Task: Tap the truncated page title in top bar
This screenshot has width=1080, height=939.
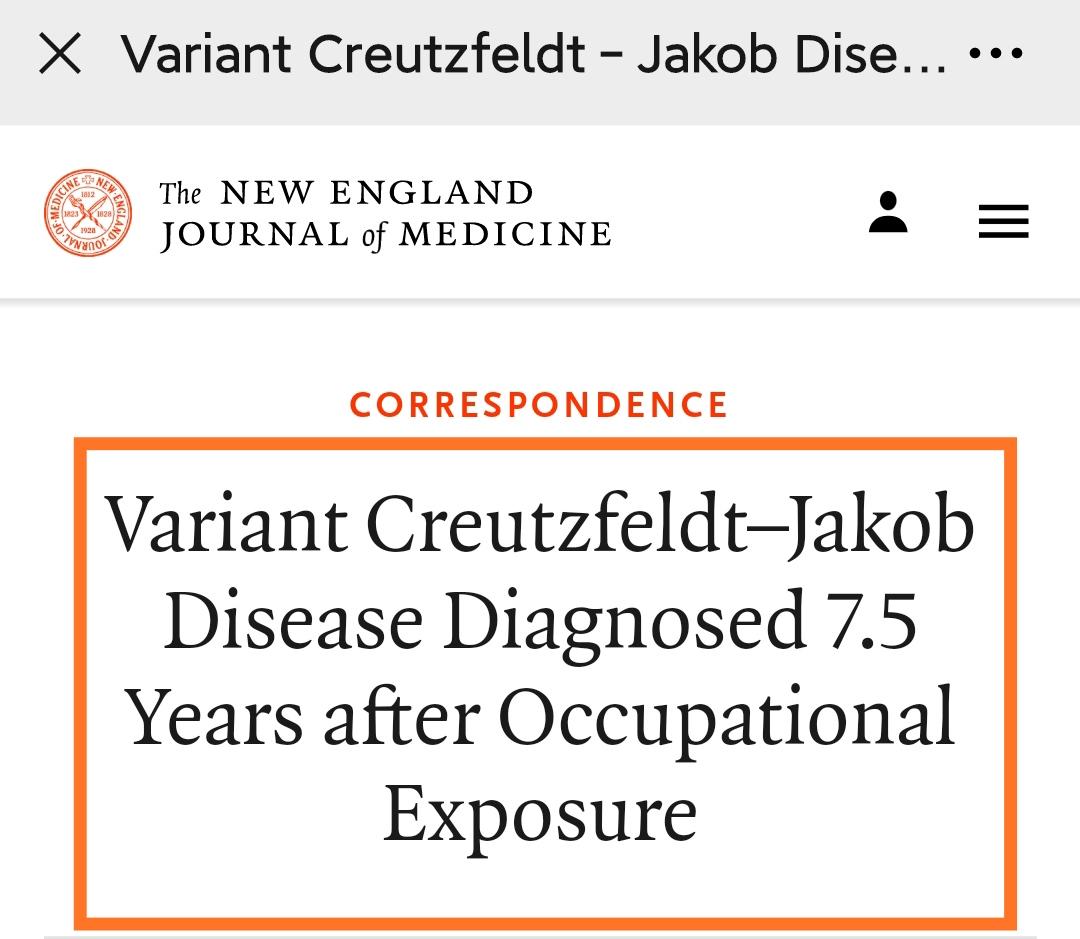Action: point(534,56)
